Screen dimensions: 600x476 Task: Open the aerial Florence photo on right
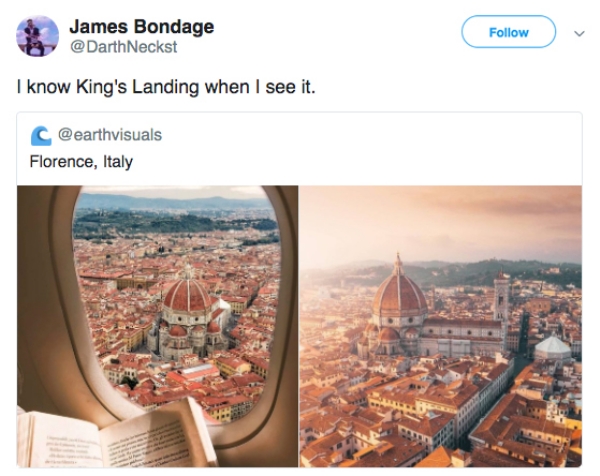click(440, 326)
